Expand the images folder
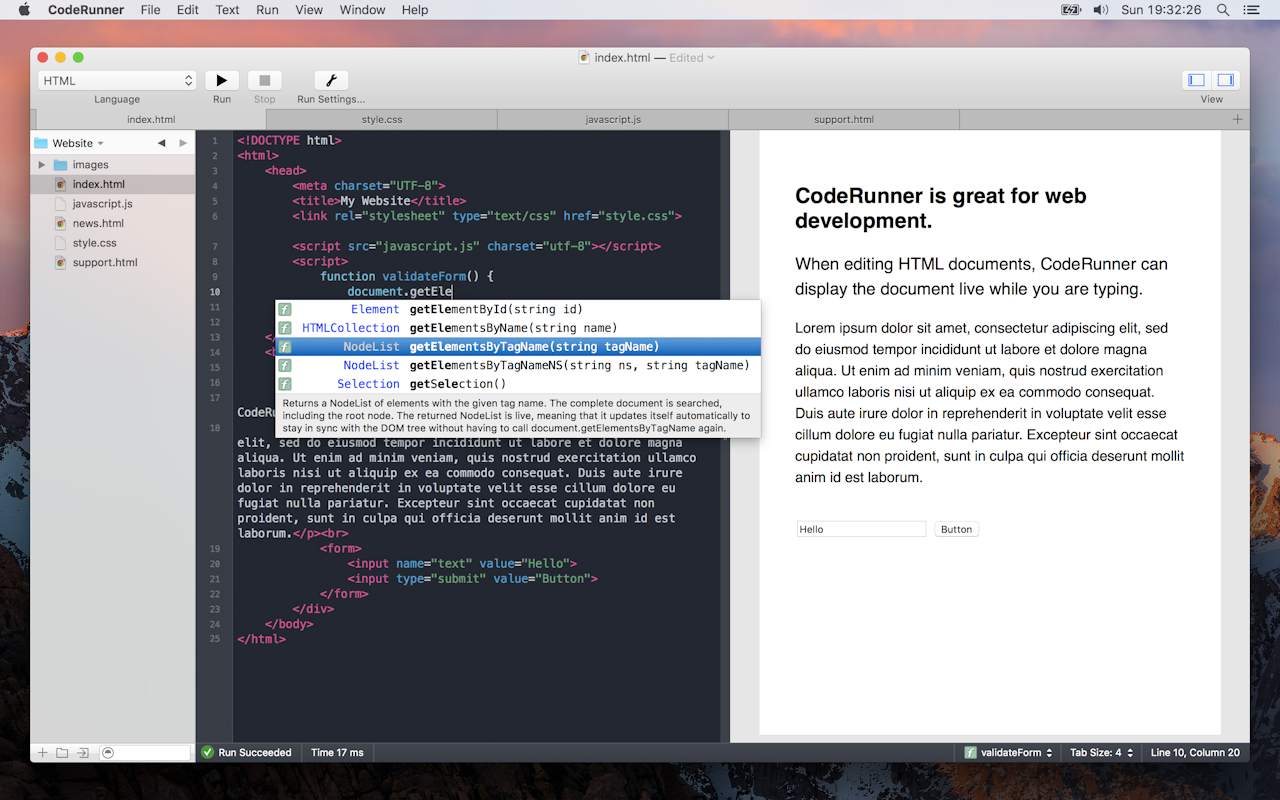This screenshot has width=1280, height=800. click(x=42, y=165)
